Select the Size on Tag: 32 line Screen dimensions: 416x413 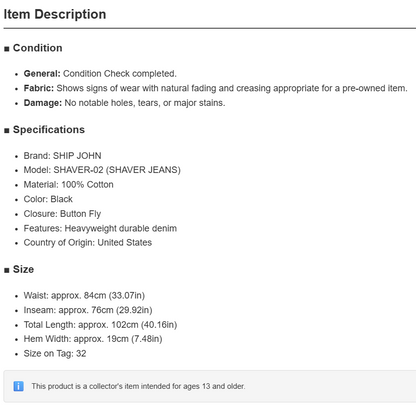point(55,354)
